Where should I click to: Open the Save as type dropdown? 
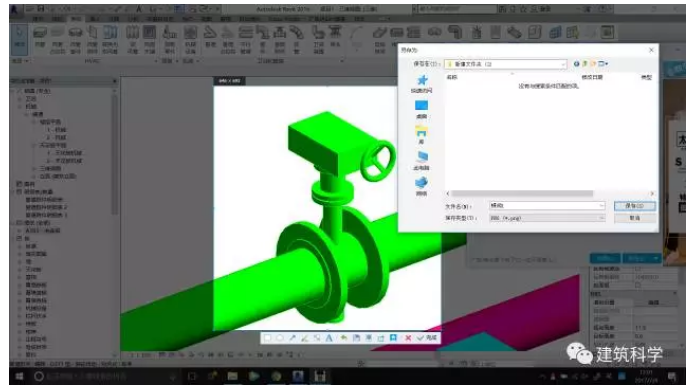point(547,218)
